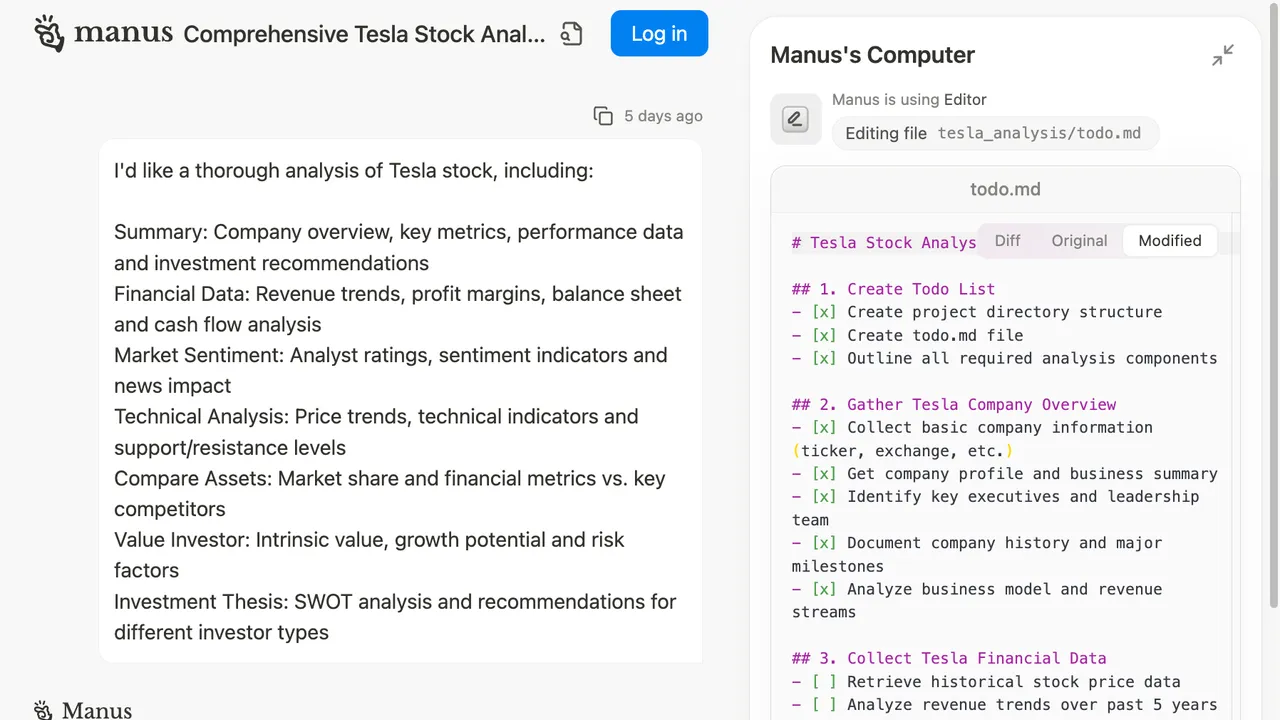The image size is (1280, 720).
Task: Click the "Create project directory structure" line
Action: pos(977,312)
